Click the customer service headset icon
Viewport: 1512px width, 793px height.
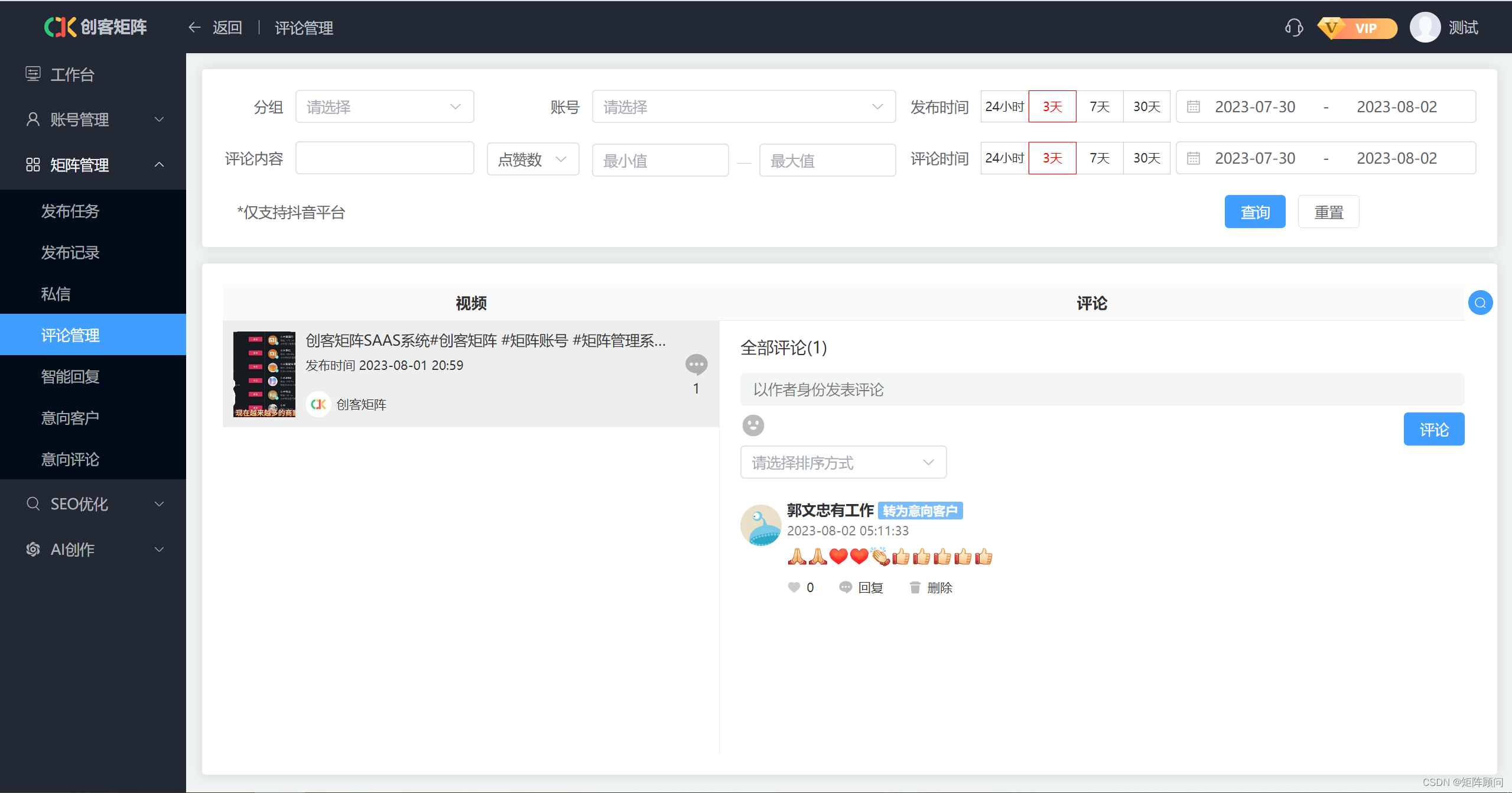click(1293, 27)
